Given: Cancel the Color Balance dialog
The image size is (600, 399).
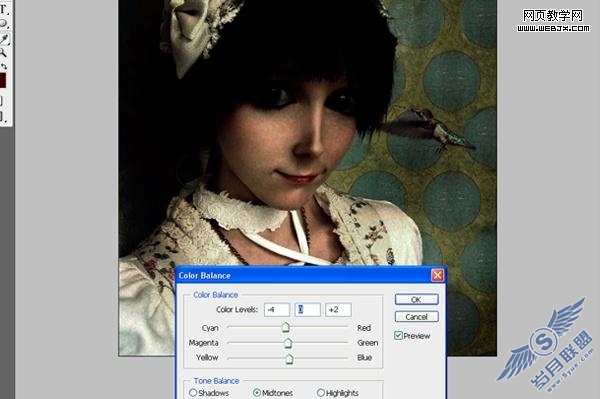Looking at the screenshot, I should click(x=416, y=317).
